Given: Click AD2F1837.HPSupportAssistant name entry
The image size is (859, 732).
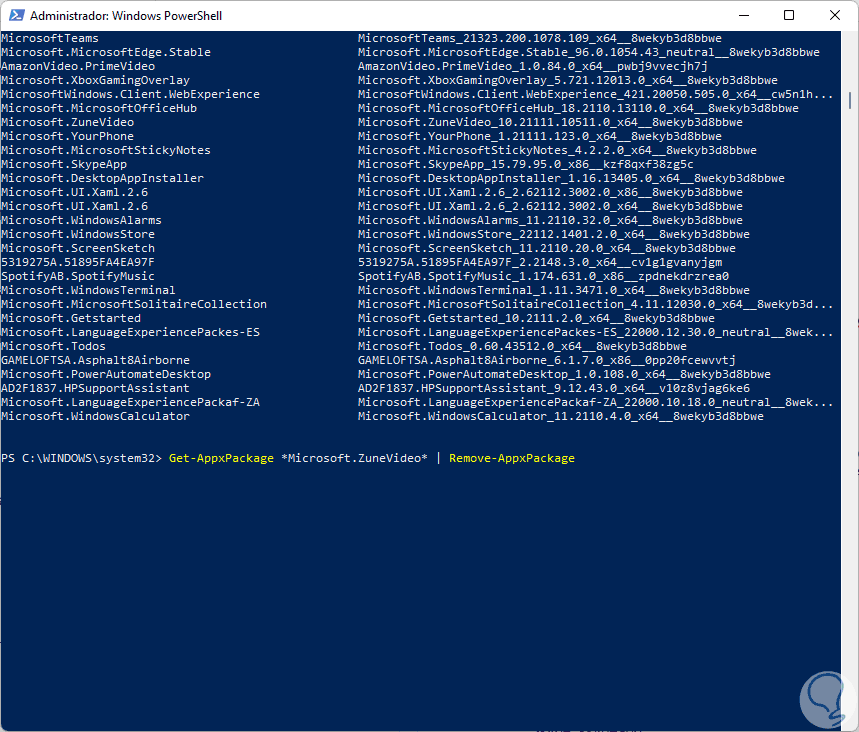Looking at the screenshot, I should click(95, 388).
